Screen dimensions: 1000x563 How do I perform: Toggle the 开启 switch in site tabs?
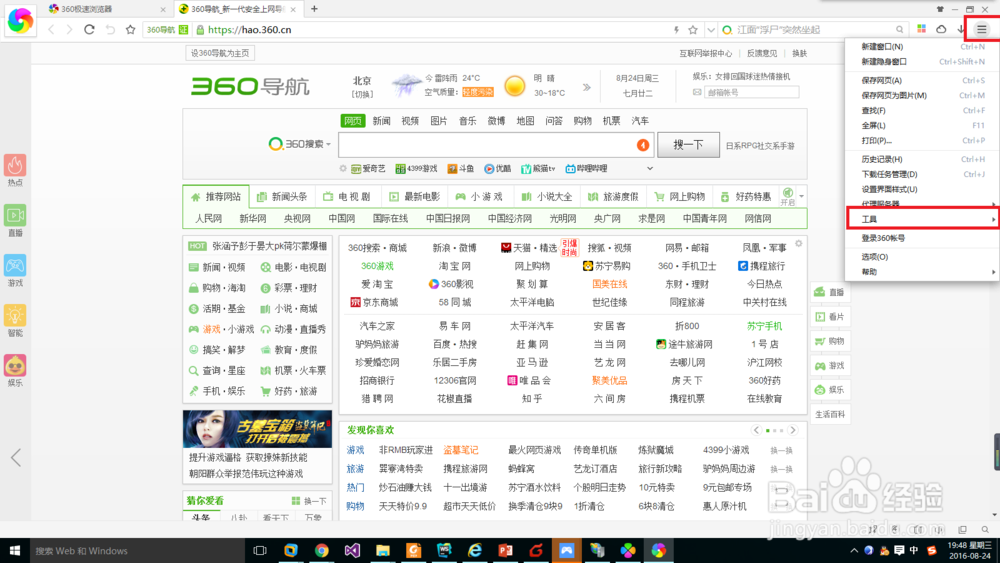click(x=788, y=196)
